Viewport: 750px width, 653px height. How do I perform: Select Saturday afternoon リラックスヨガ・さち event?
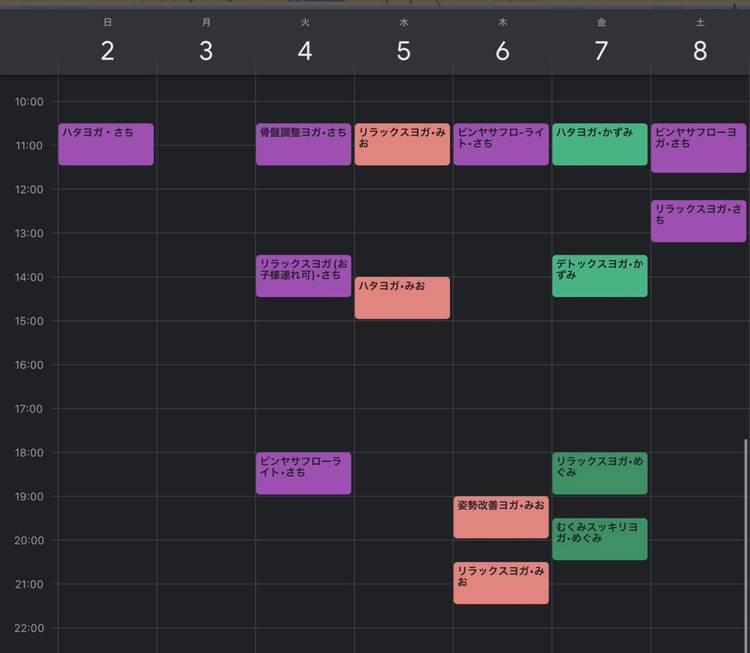coord(698,221)
